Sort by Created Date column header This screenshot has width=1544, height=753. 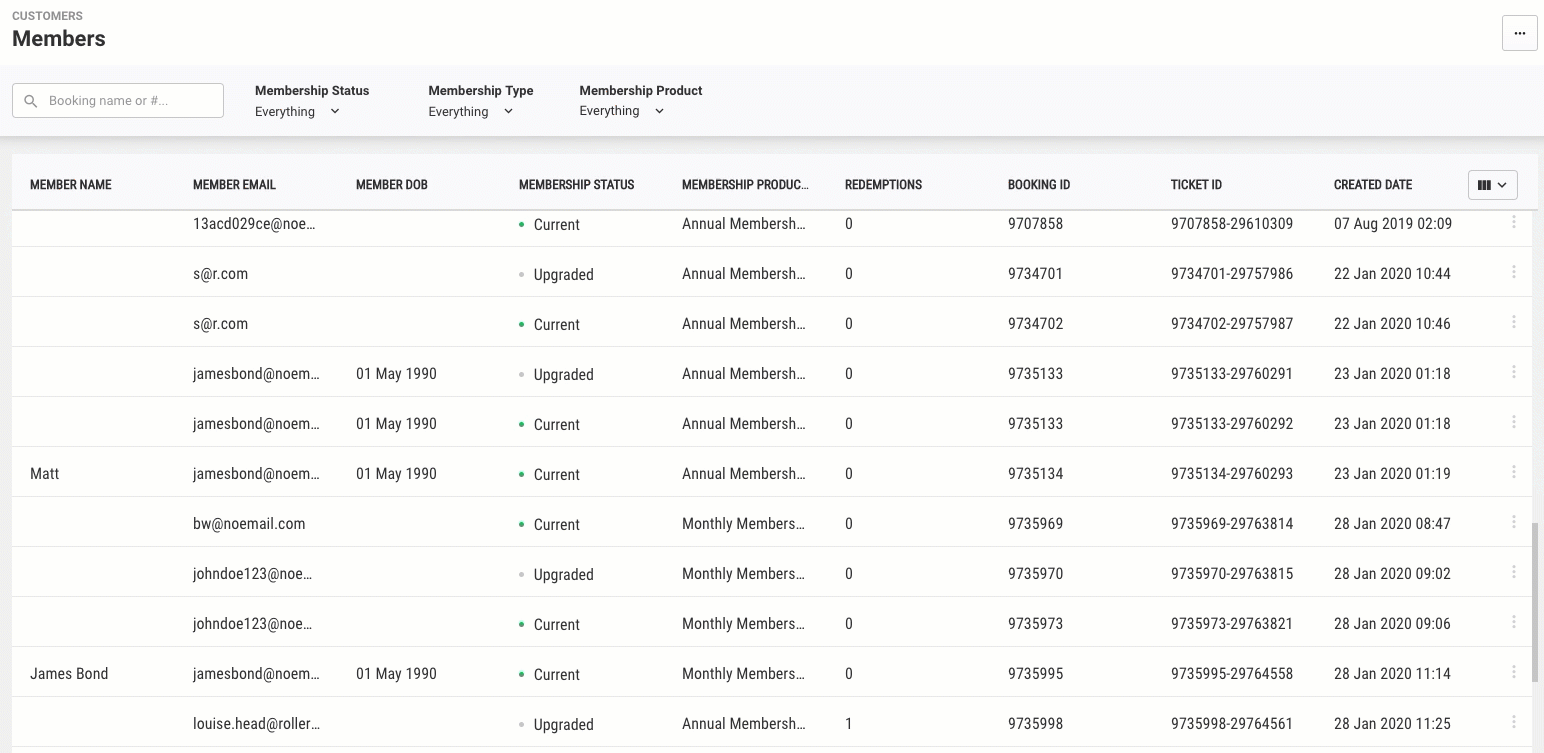[1373, 185]
